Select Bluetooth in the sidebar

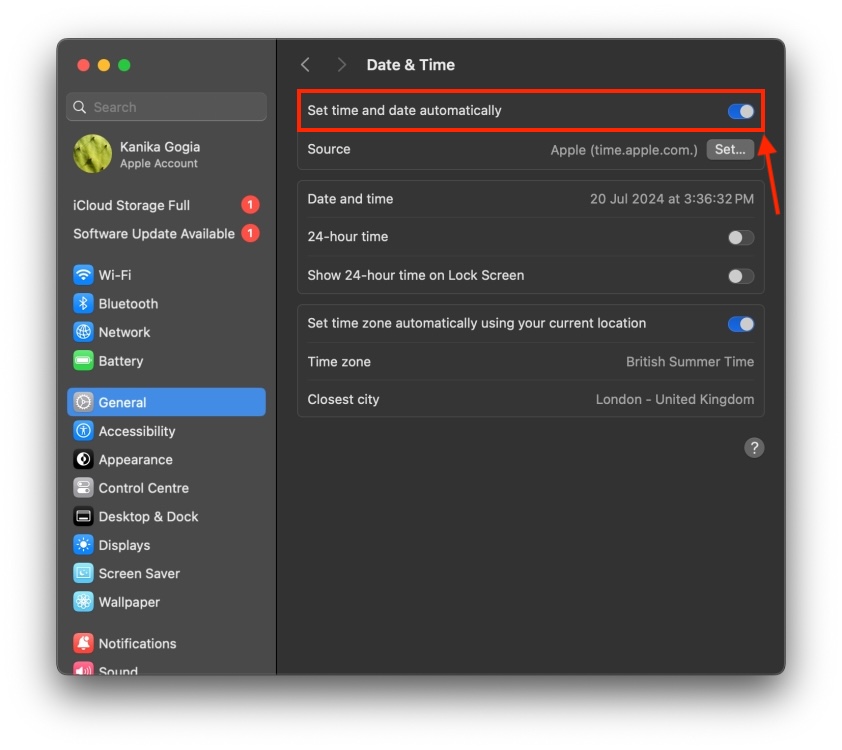(126, 303)
